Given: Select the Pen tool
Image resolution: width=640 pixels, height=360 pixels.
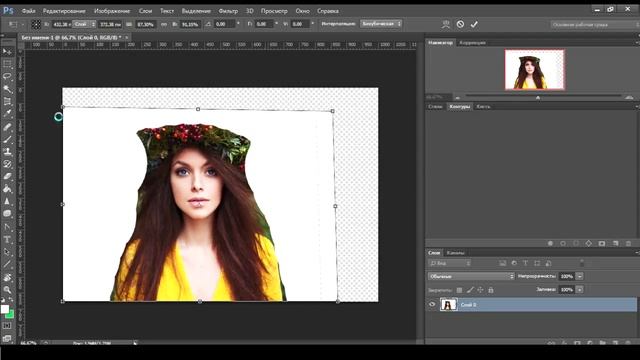Looking at the screenshot, I should click(x=7, y=227).
